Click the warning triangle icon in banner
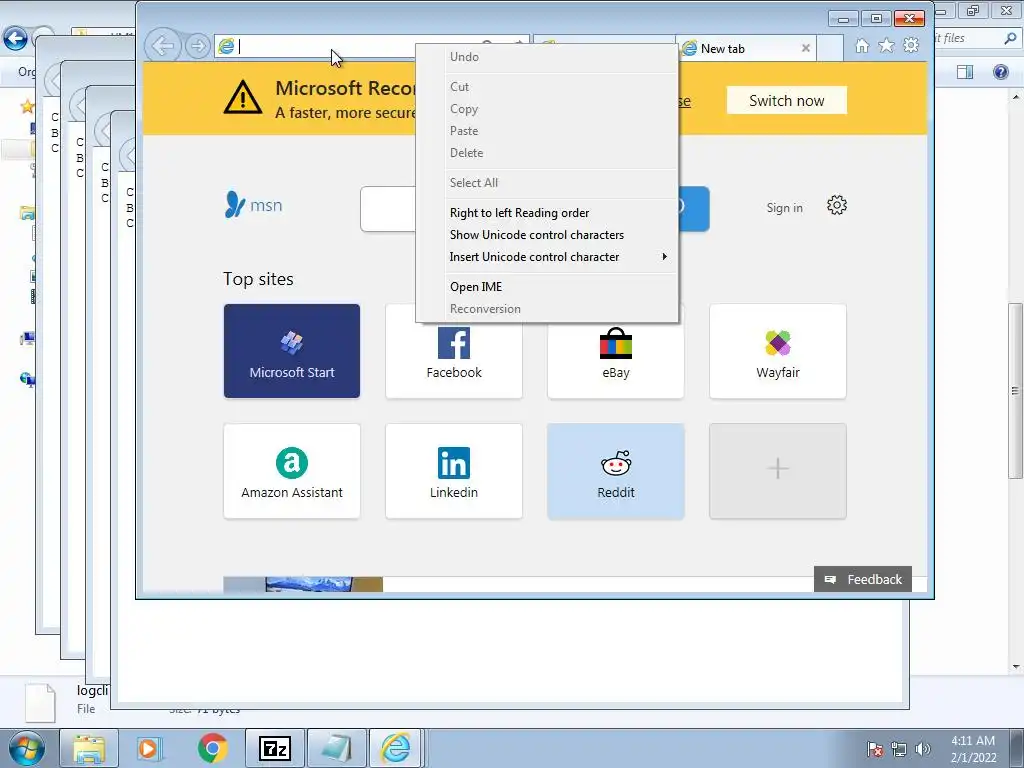 coord(242,97)
